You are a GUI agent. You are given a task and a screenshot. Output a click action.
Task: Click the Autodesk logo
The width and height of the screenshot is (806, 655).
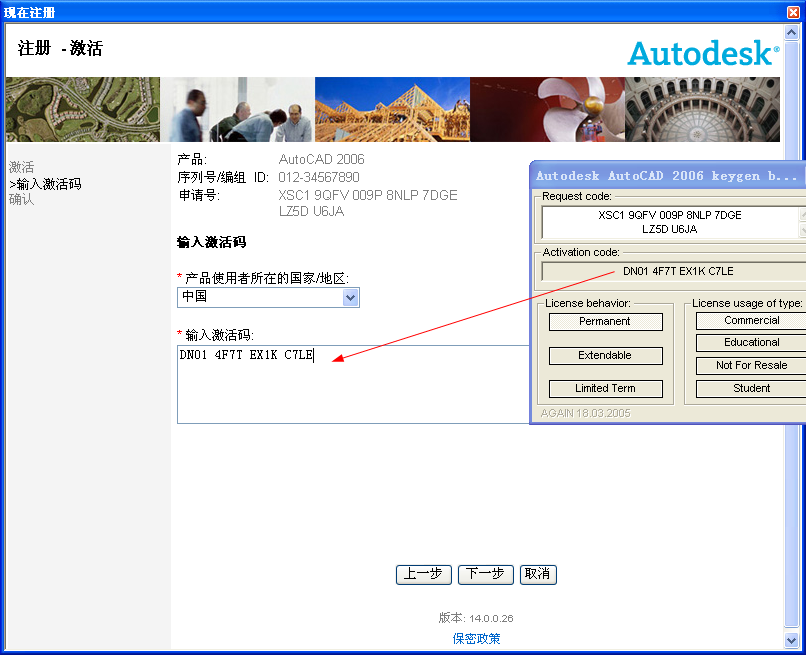pyautogui.click(x=703, y=53)
